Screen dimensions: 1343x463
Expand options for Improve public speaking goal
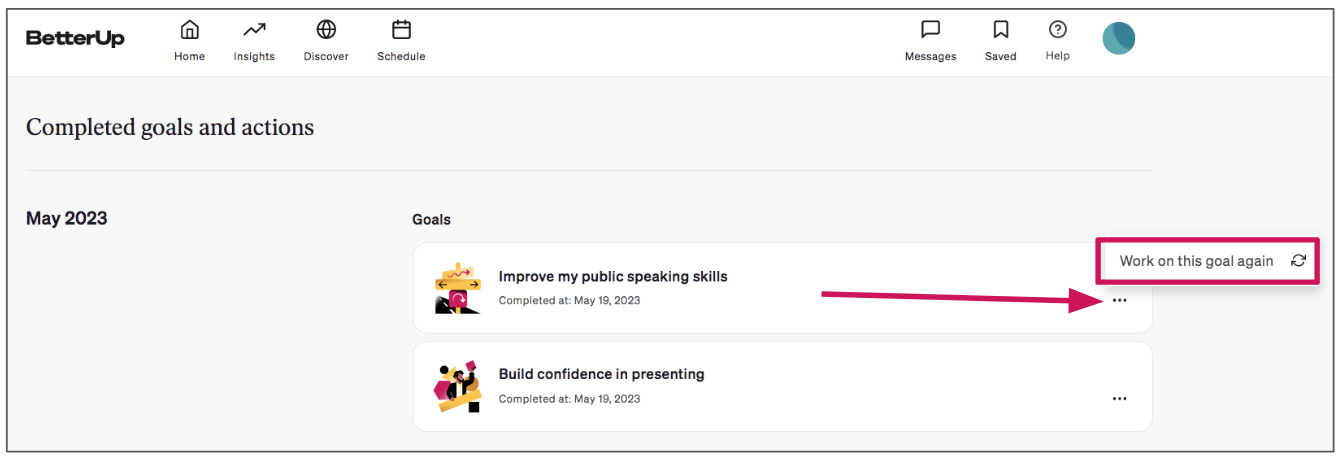click(x=1119, y=300)
